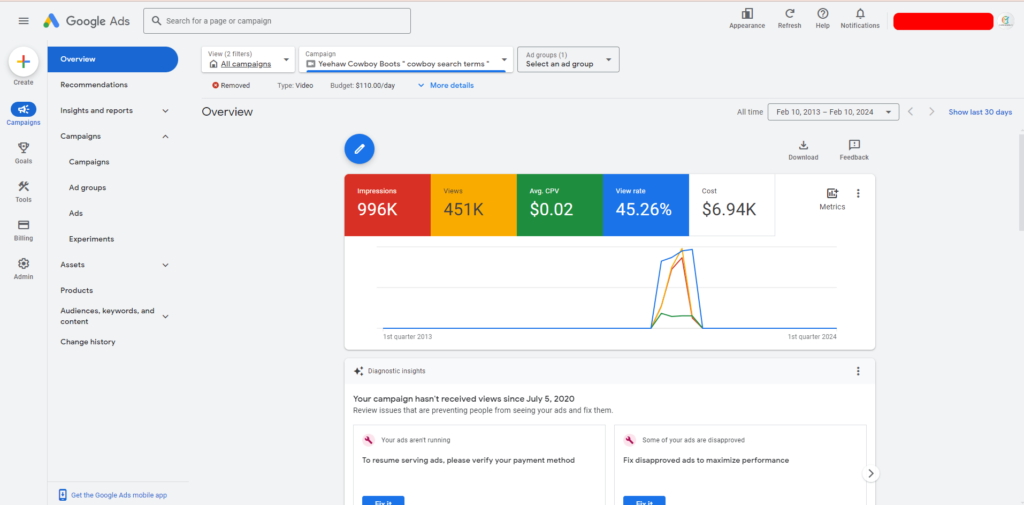Expand More details
Viewport: 1024px width, 505px height.
coord(445,86)
